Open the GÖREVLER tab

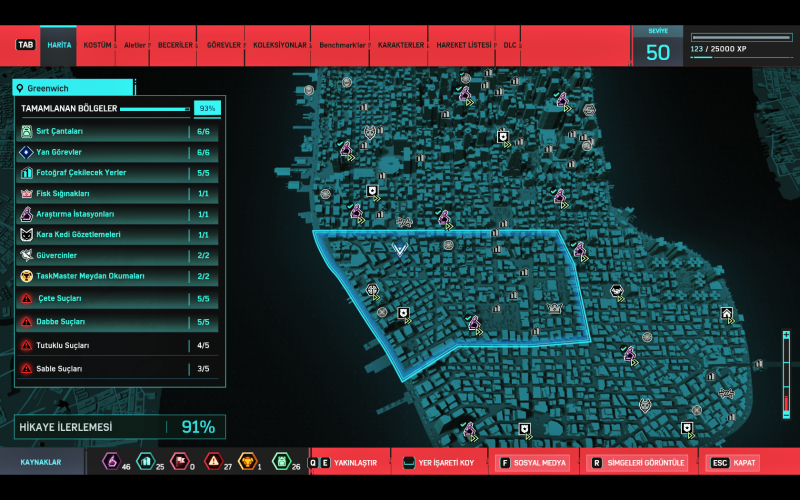tap(223, 45)
